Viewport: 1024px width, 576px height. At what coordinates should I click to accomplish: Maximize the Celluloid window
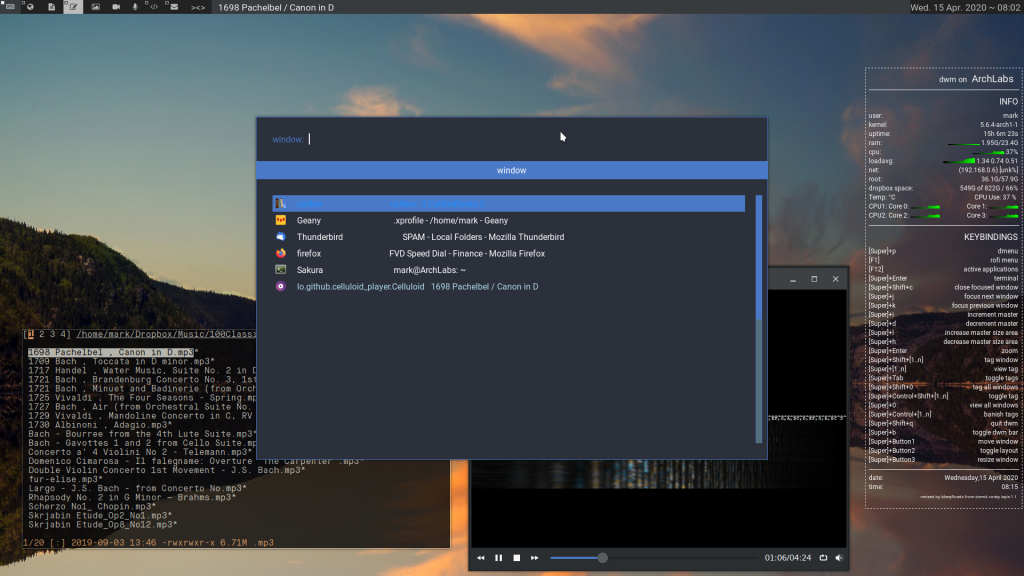pyautogui.click(x=814, y=279)
